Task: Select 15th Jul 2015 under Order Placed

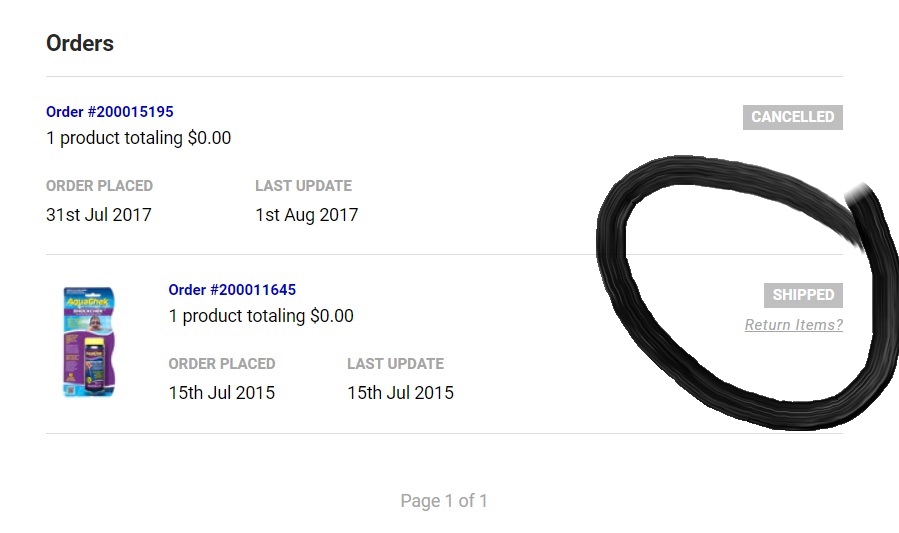Action: [222, 393]
